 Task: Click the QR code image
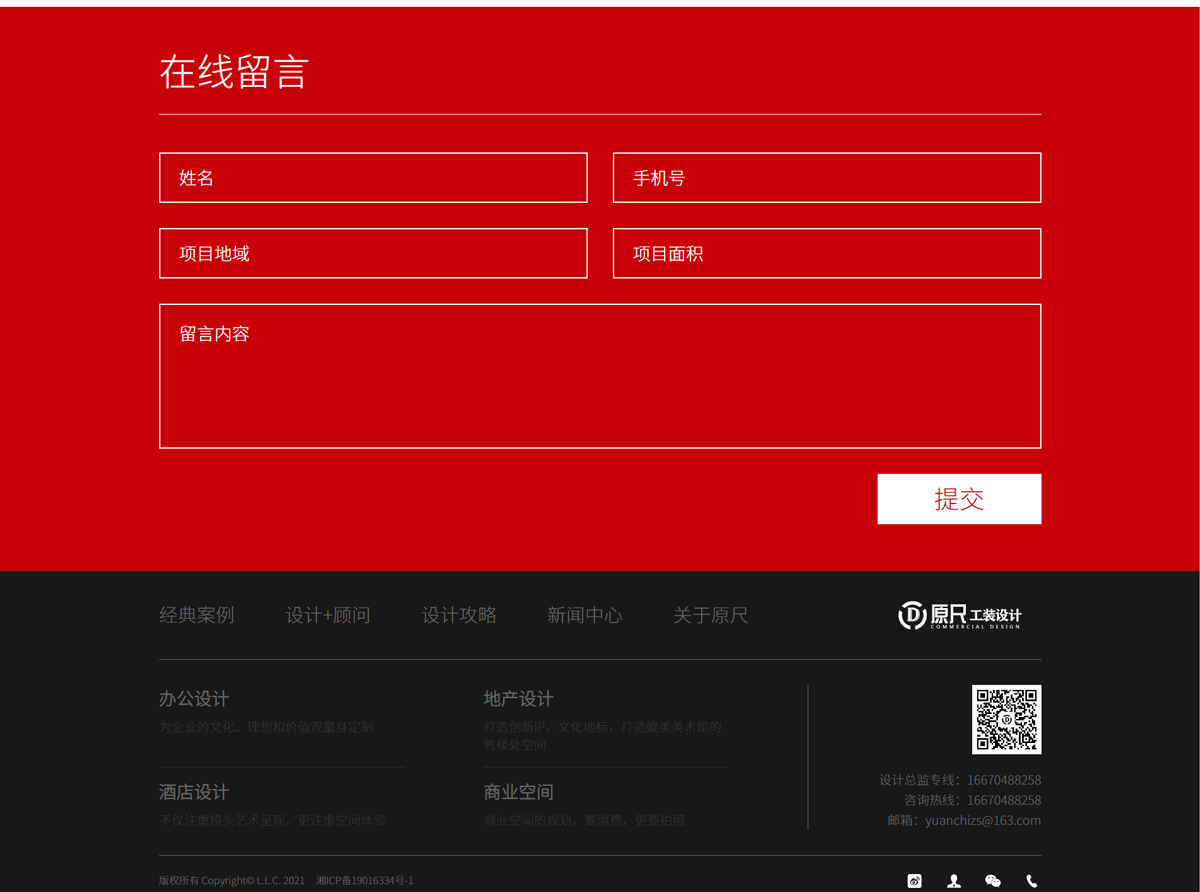coord(1006,719)
